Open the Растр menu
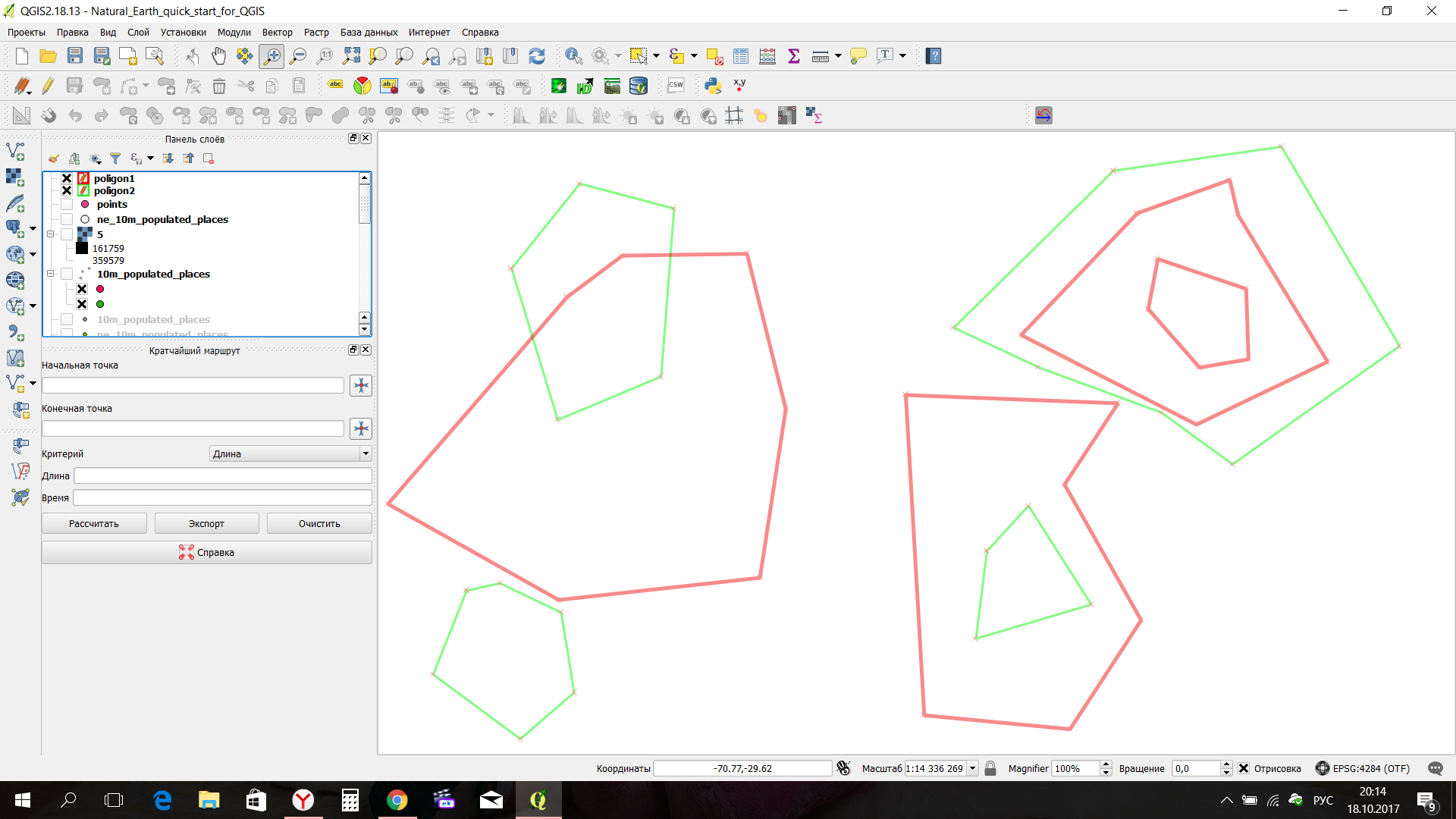The height and width of the screenshot is (819, 1456). [x=316, y=33]
